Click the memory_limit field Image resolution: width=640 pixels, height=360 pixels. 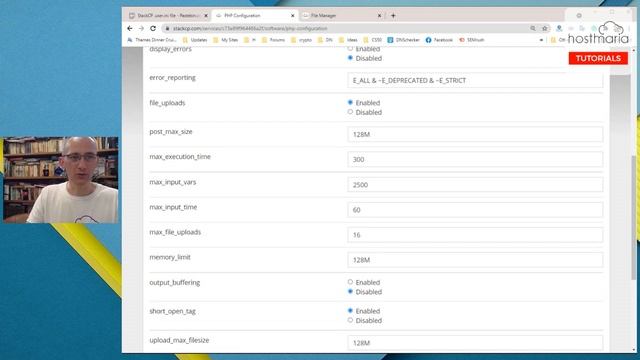point(475,260)
